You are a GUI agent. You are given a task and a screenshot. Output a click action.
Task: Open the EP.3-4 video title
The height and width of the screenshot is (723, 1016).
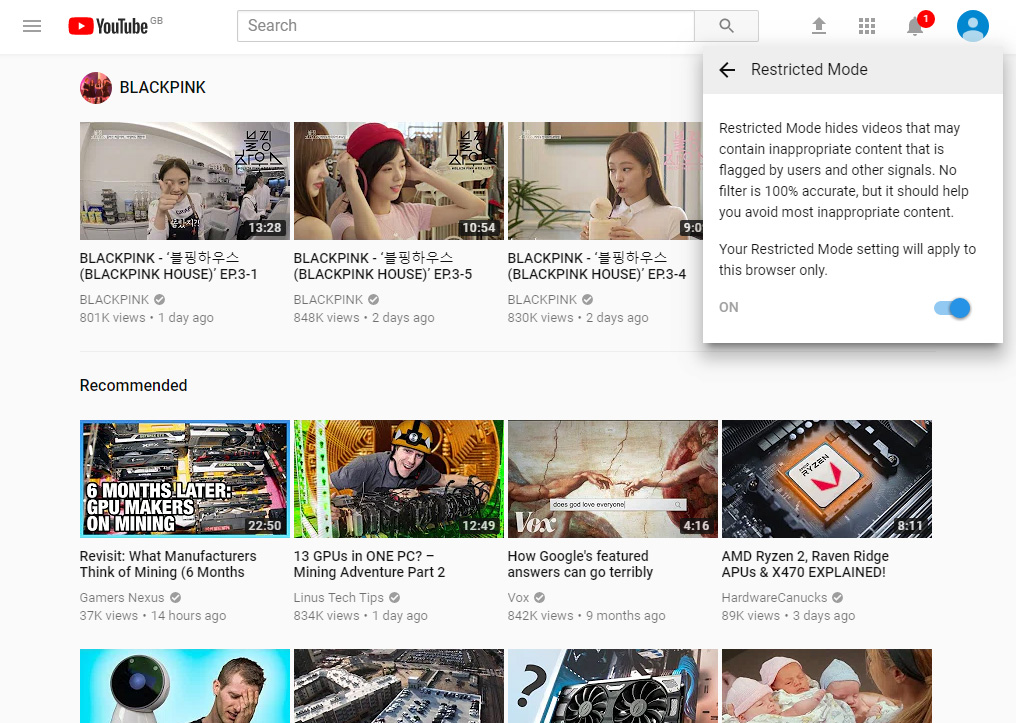pyautogui.click(x=597, y=266)
